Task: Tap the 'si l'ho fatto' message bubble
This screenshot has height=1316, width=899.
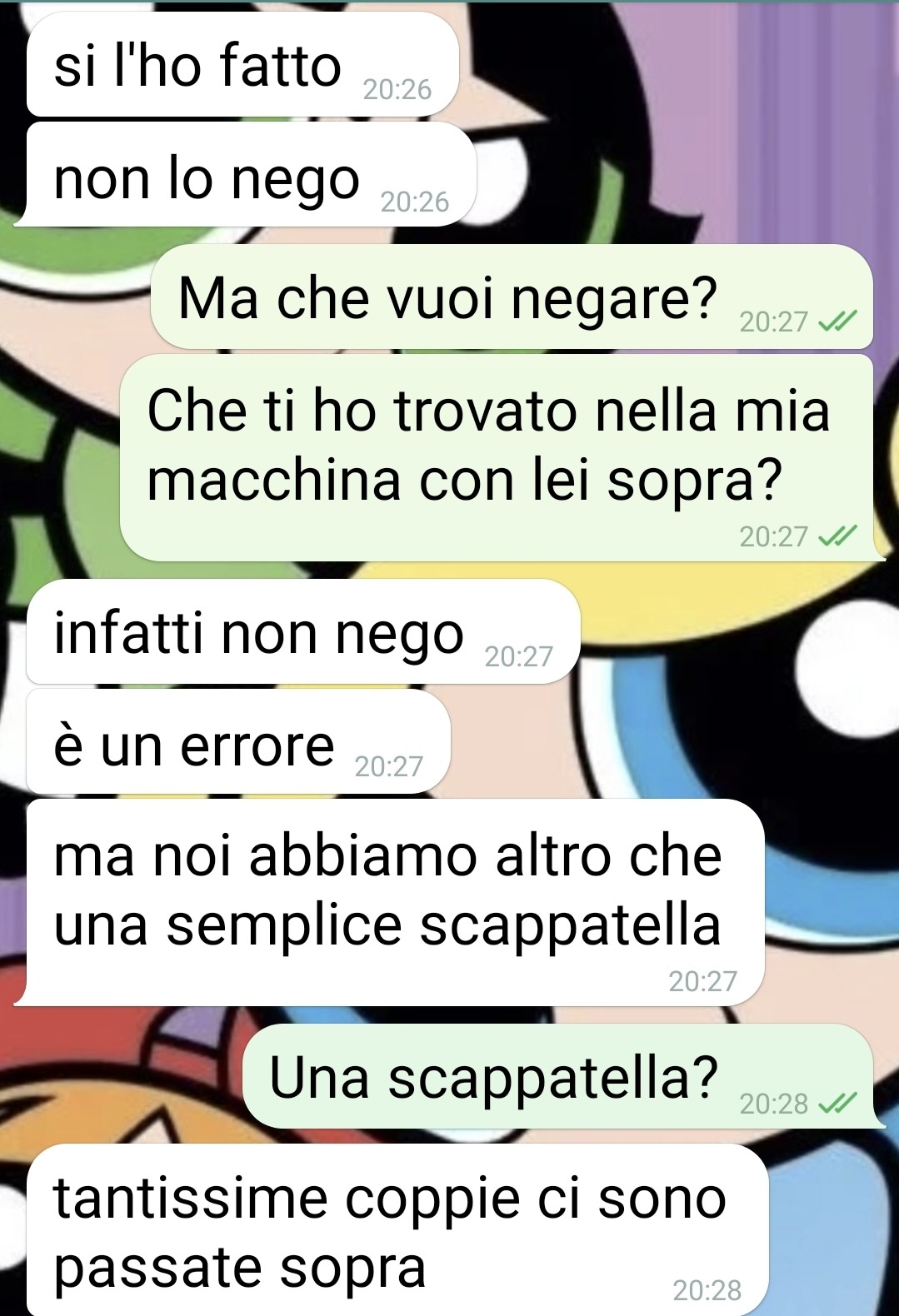Action: click(x=242, y=64)
